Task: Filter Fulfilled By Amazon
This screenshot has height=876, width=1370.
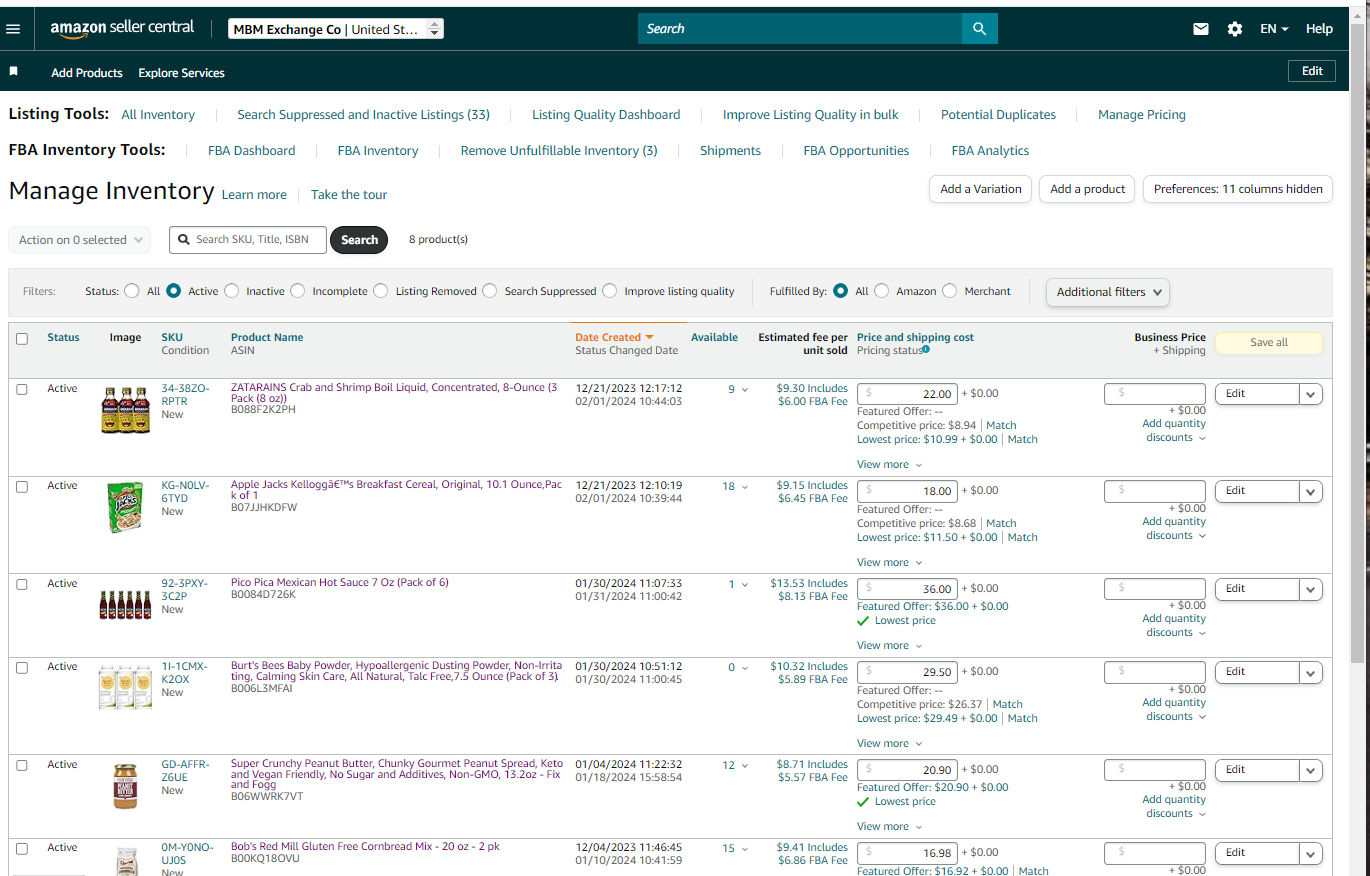Action: tap(882, 291)
